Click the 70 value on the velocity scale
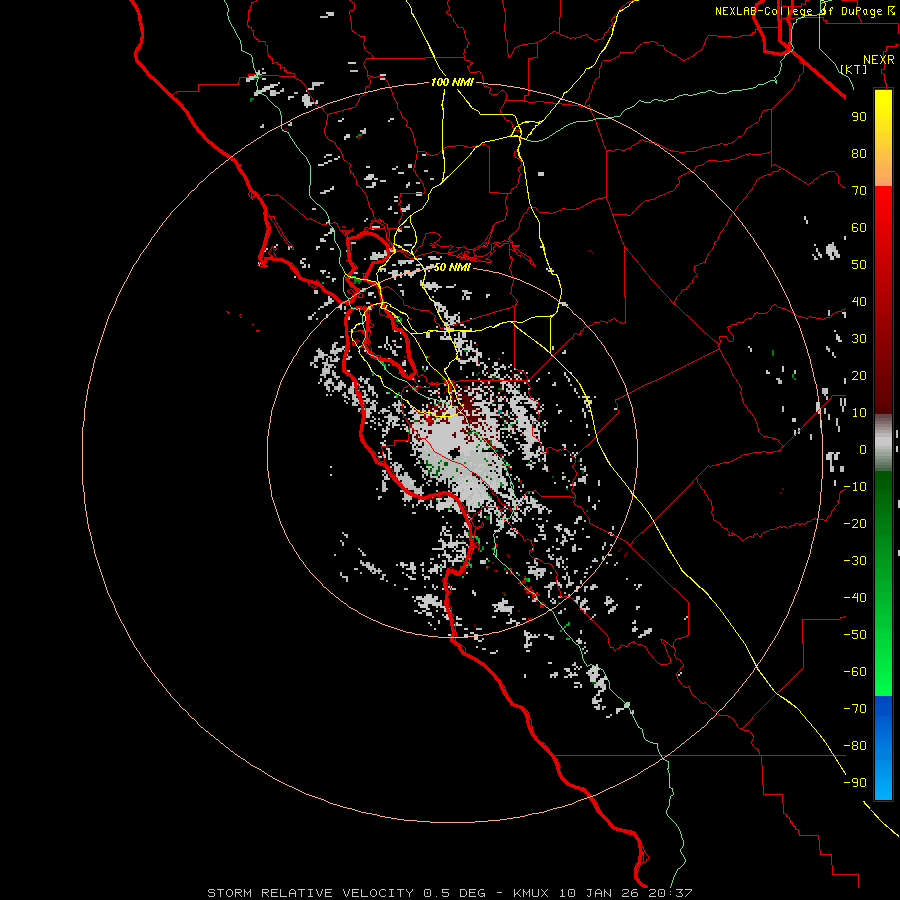 (x=859, y=191)
